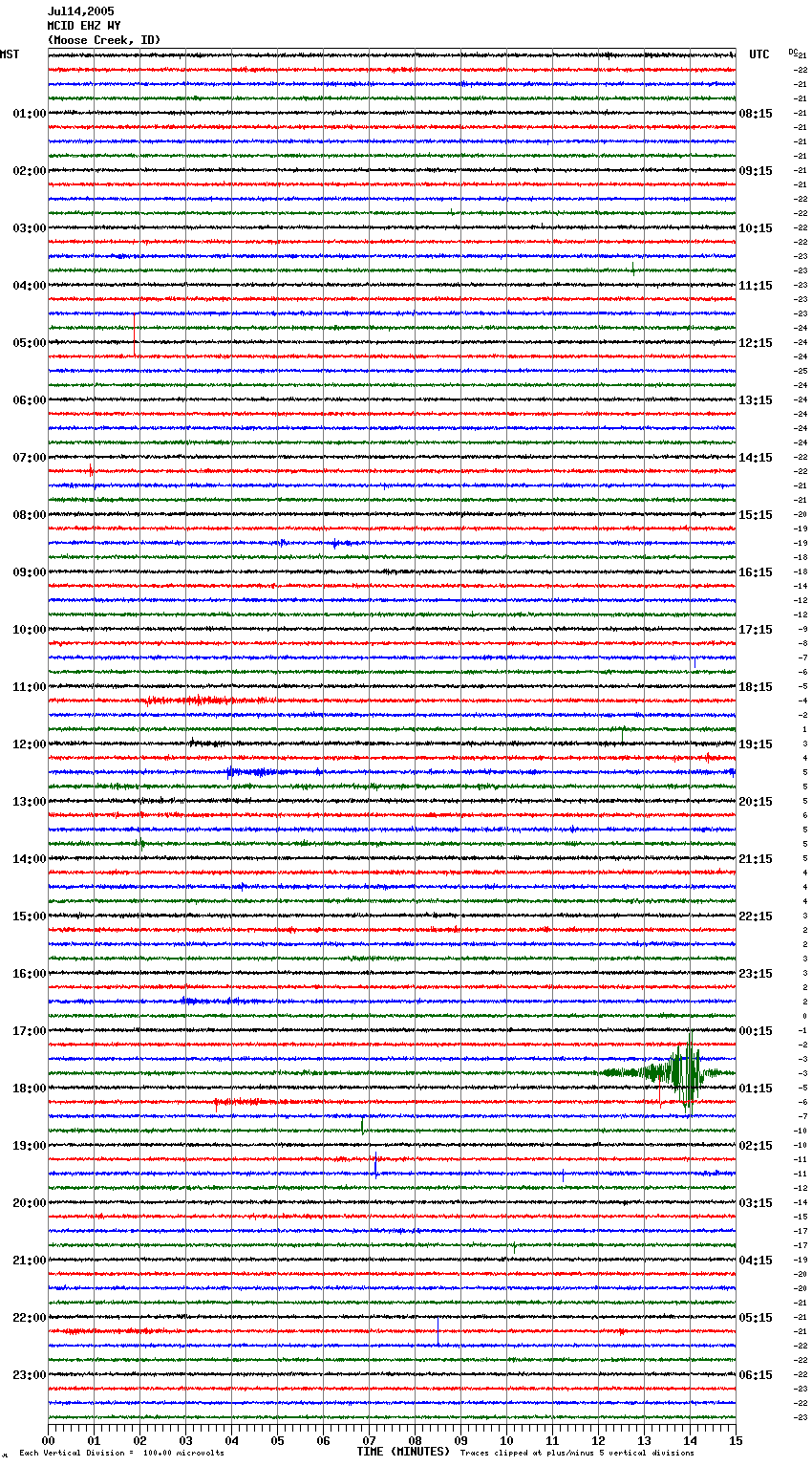Click the 20:15 UTC time label
The height and width of the screenshot is (1466, 812).
click(x=756, y=802)
